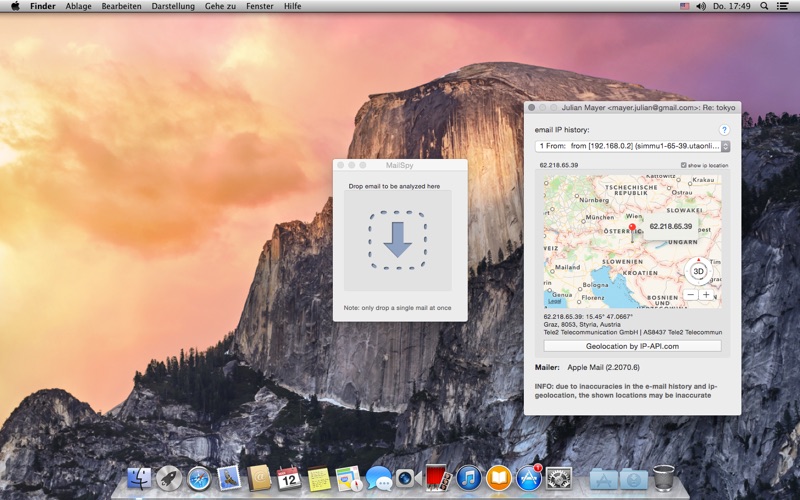Uncheck the show ip location checkbox
Viewport: 800px width, 500px height.
pyautogui.click(x=684, y=165)
